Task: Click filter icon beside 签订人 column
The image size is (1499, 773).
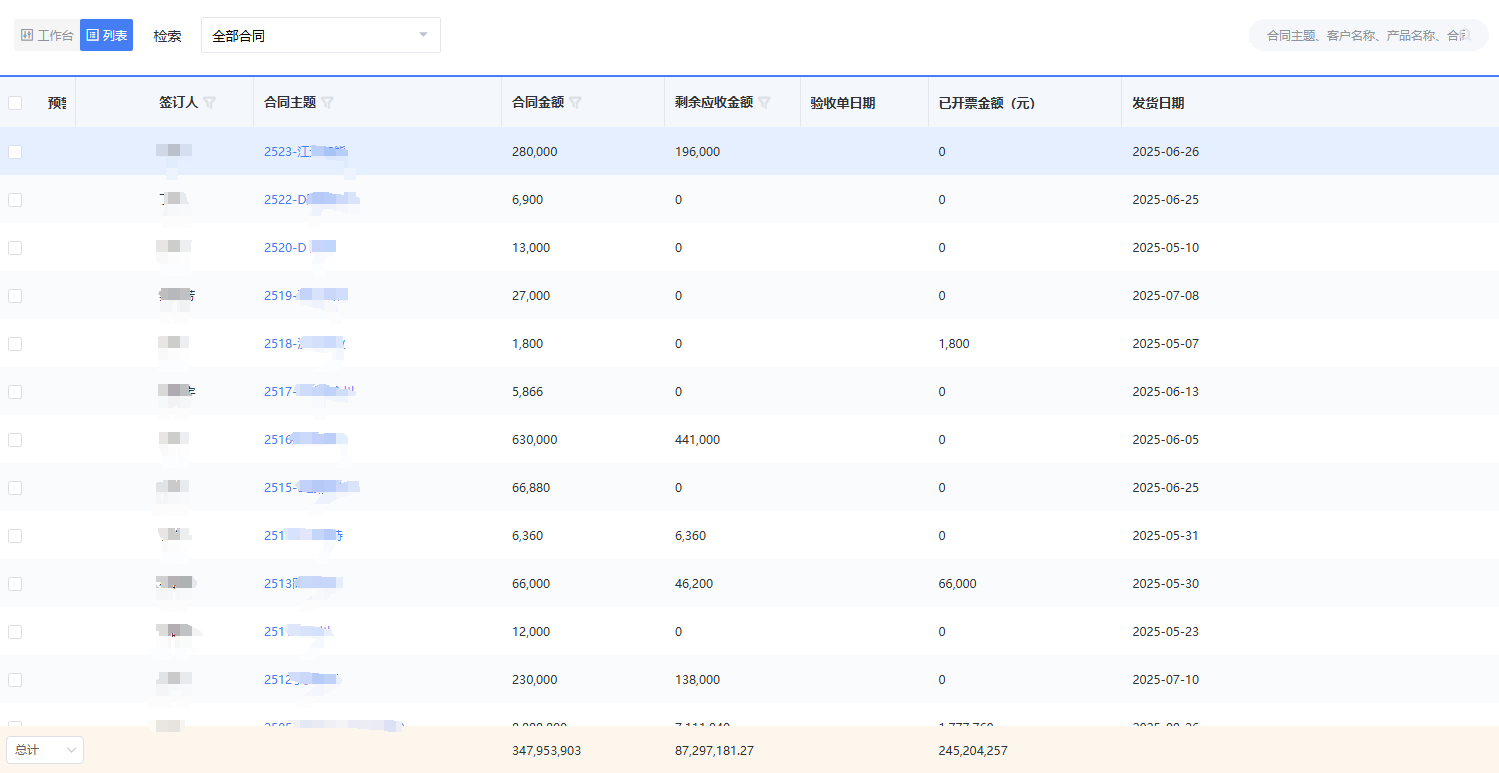Action: point(210,102)
